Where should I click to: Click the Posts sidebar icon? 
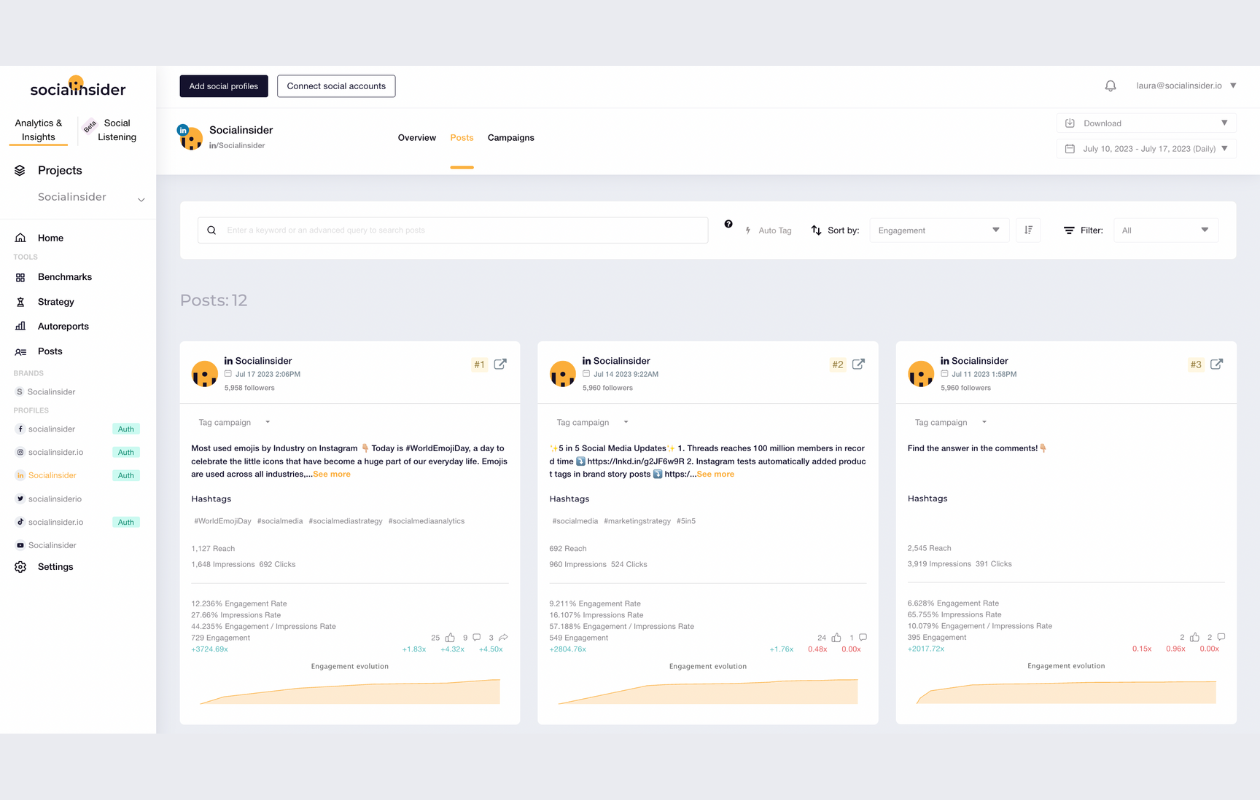tap(20, 351)
